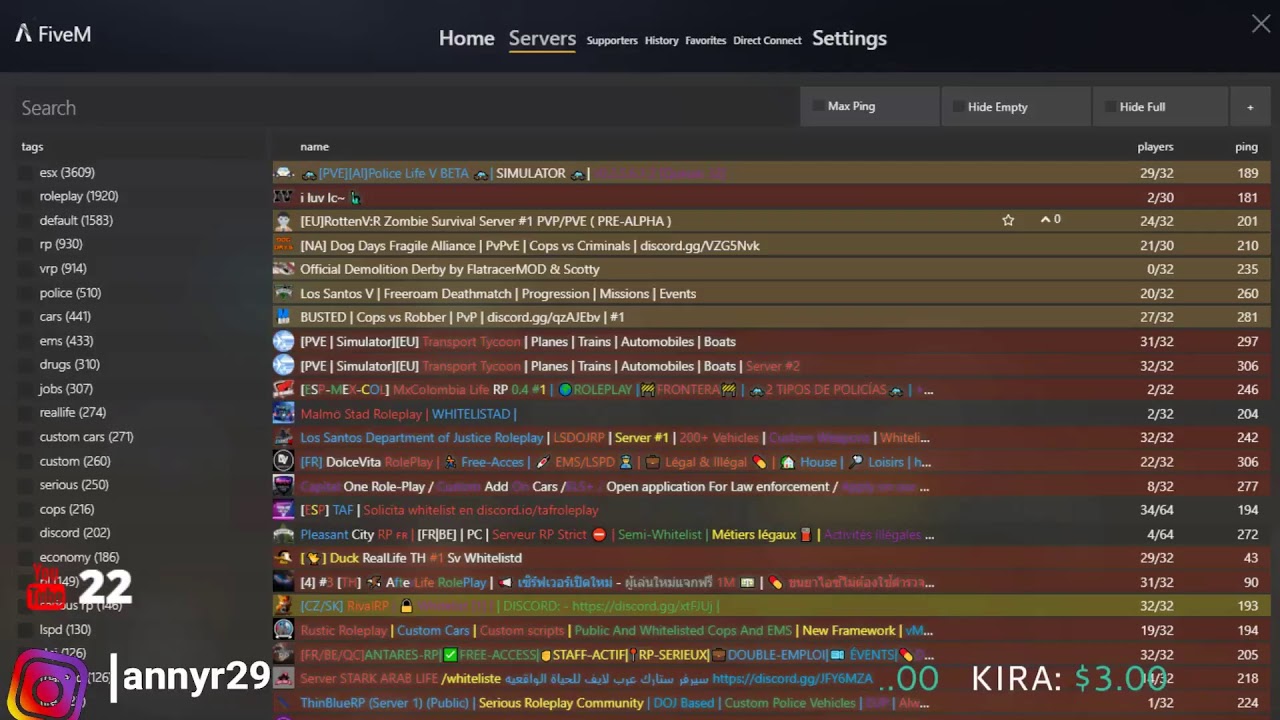1280x720 pixels.
Task: Check the roleplay (1920) tag
Action: (25, 197)
